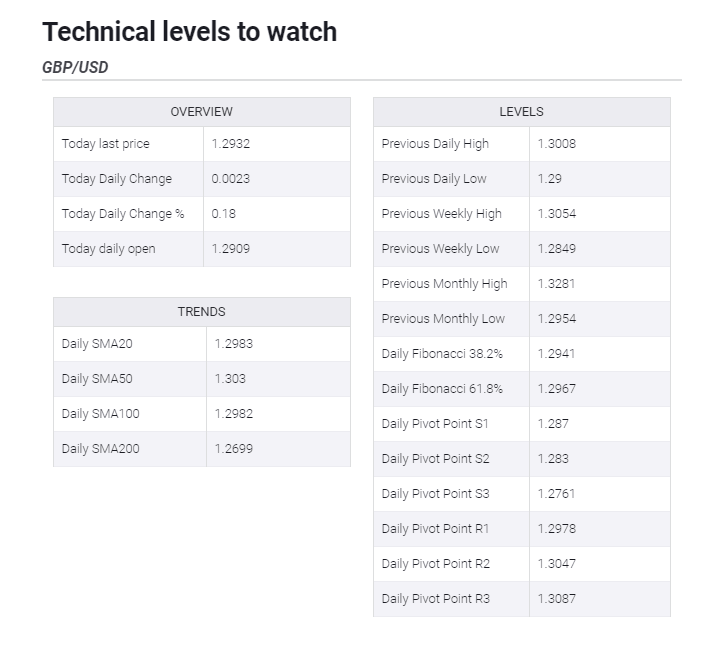The width and height of the screenshot is (712, 645).
Task: Select the Daily Pivot Point R3 value 1.3087
Action: (557, 599)
